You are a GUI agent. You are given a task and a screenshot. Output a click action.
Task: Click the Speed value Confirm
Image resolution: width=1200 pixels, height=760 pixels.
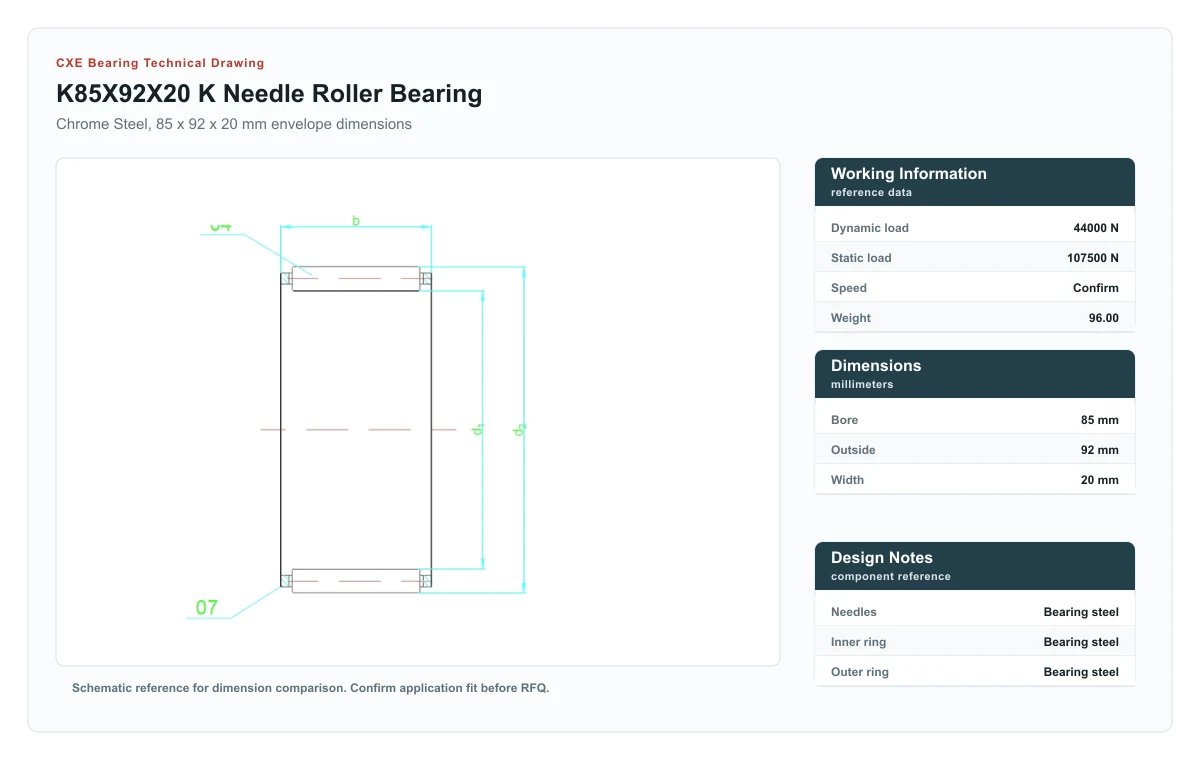(1096, 288)
